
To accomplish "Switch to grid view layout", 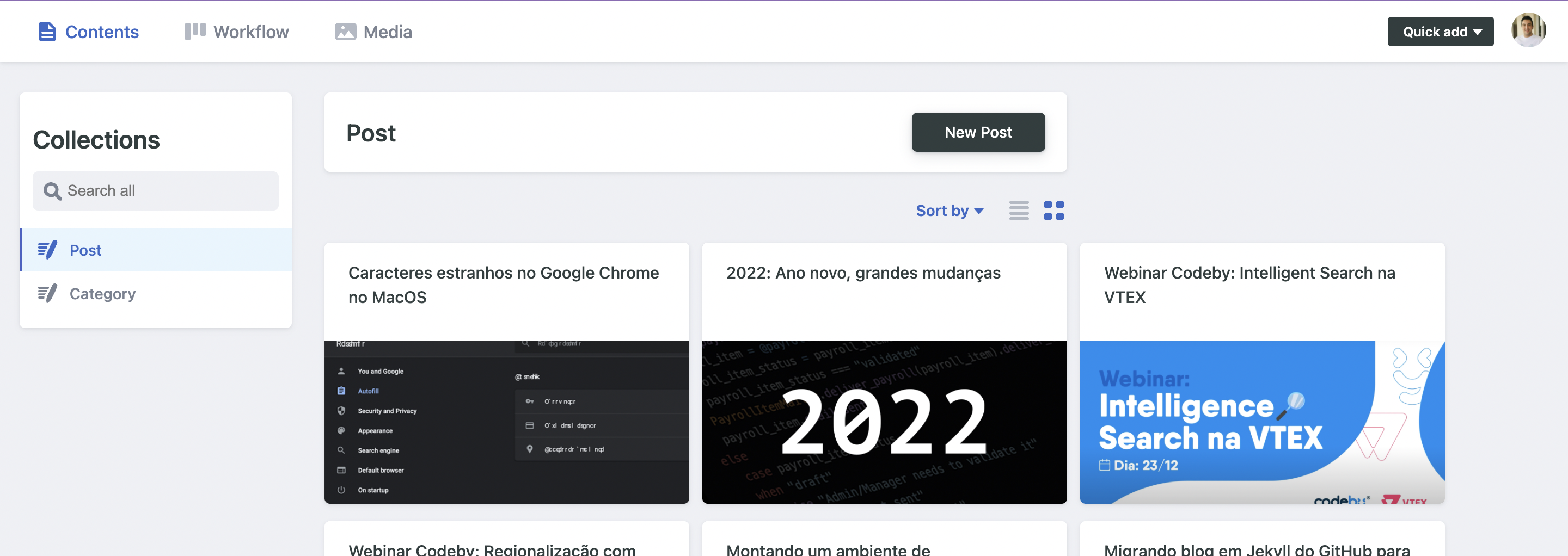I will point(1053,211).
